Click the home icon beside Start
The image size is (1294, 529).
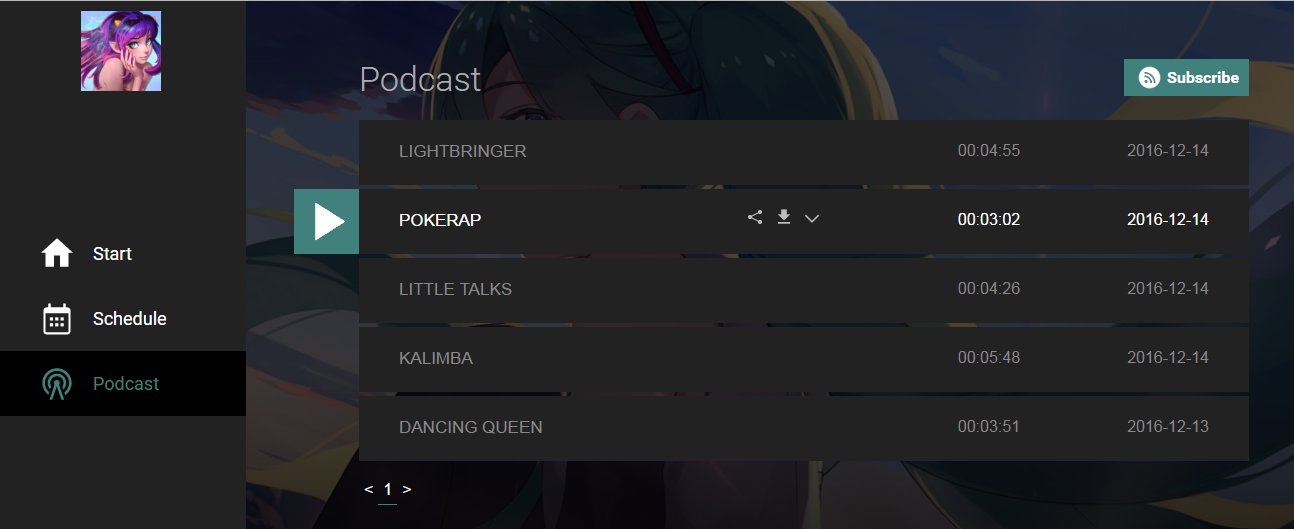pos(57,254)
